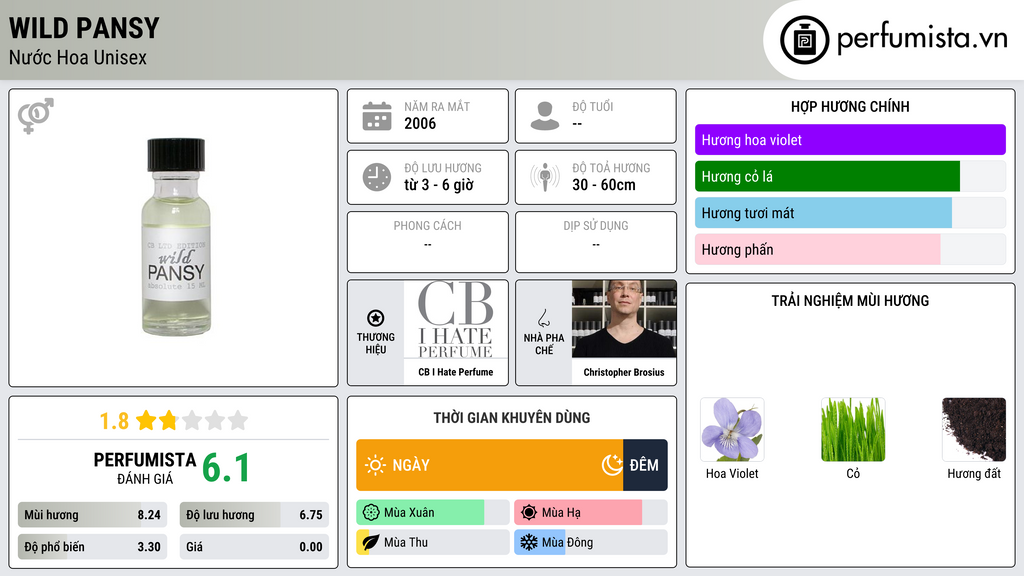Image resolution: width=1024 pixels, height=576 pixels.
Task: Click the Mùa Hạ season bar
Action: (x=591, y=513)
